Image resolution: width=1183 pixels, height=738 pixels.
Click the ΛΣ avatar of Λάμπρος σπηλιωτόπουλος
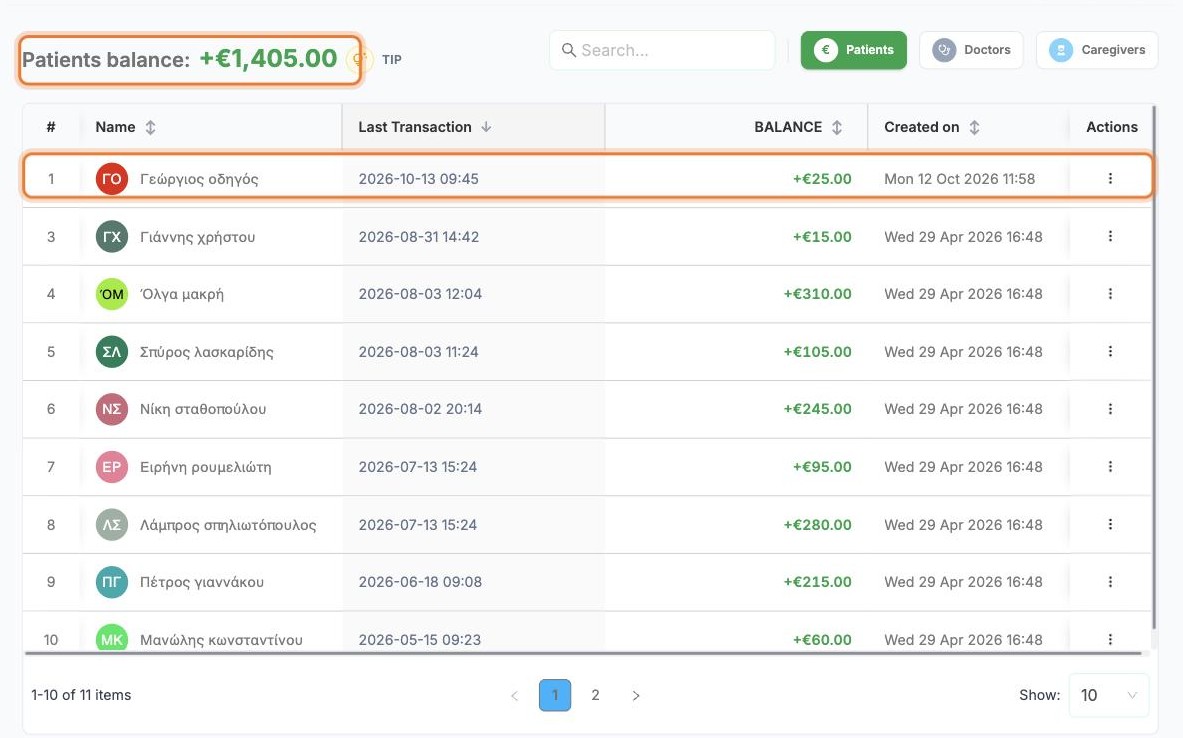click(112, 524)
